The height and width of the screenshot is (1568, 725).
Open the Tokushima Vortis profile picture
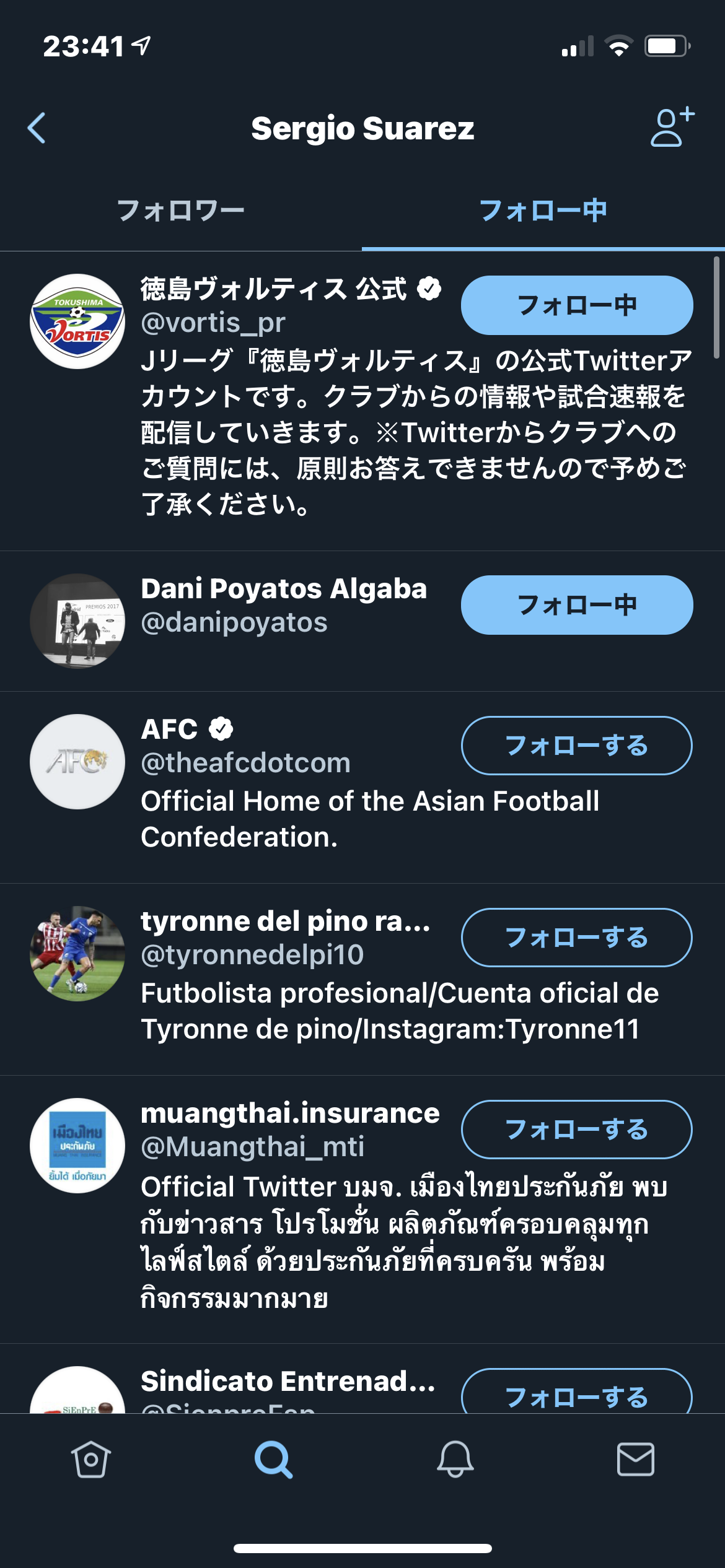tap(77, 321)
